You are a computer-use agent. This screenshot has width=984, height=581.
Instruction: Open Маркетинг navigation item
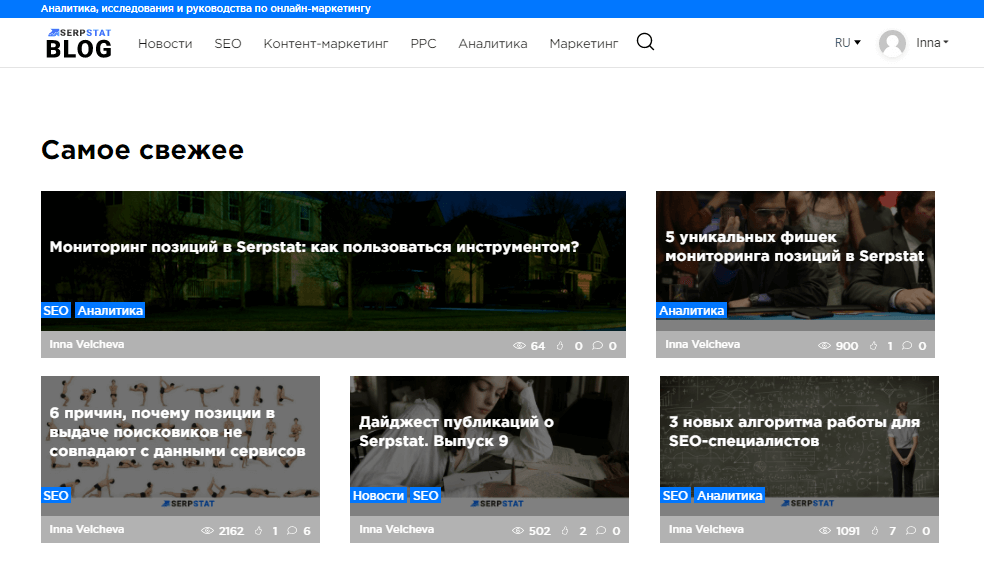[584, 43]
